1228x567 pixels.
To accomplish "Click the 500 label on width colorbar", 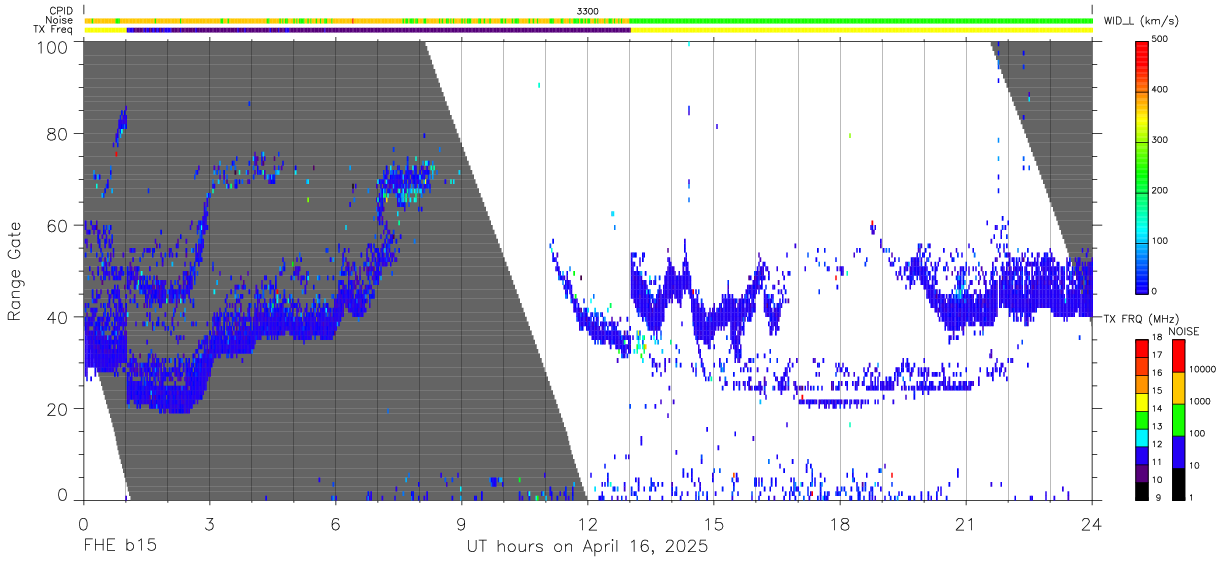I will tap(1160, 39).
